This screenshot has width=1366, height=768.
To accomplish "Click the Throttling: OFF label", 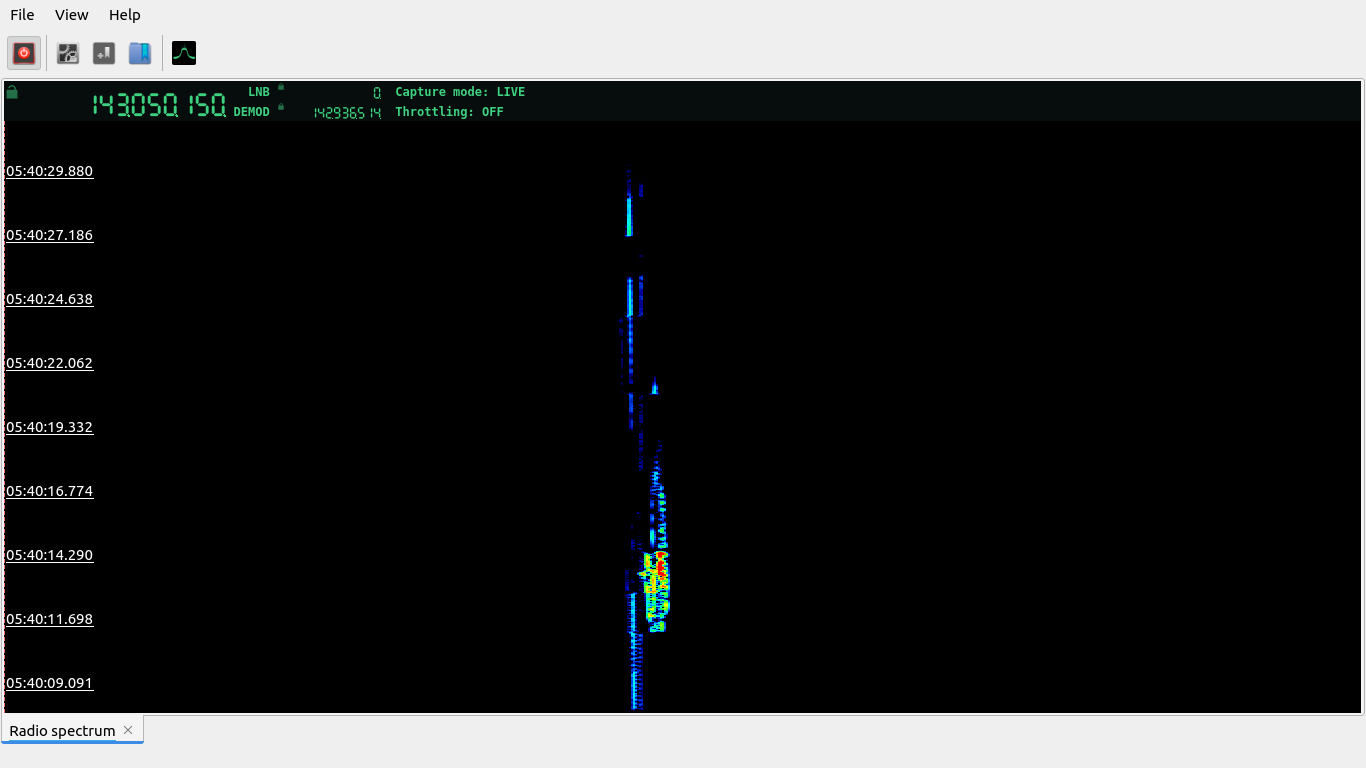I will click(x=449, y=112).
